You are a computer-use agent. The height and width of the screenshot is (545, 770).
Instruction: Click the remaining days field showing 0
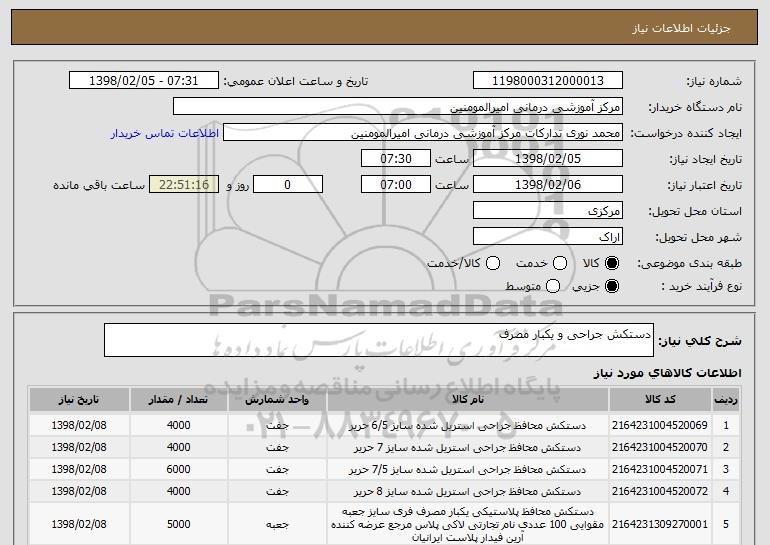coord(288,185)
